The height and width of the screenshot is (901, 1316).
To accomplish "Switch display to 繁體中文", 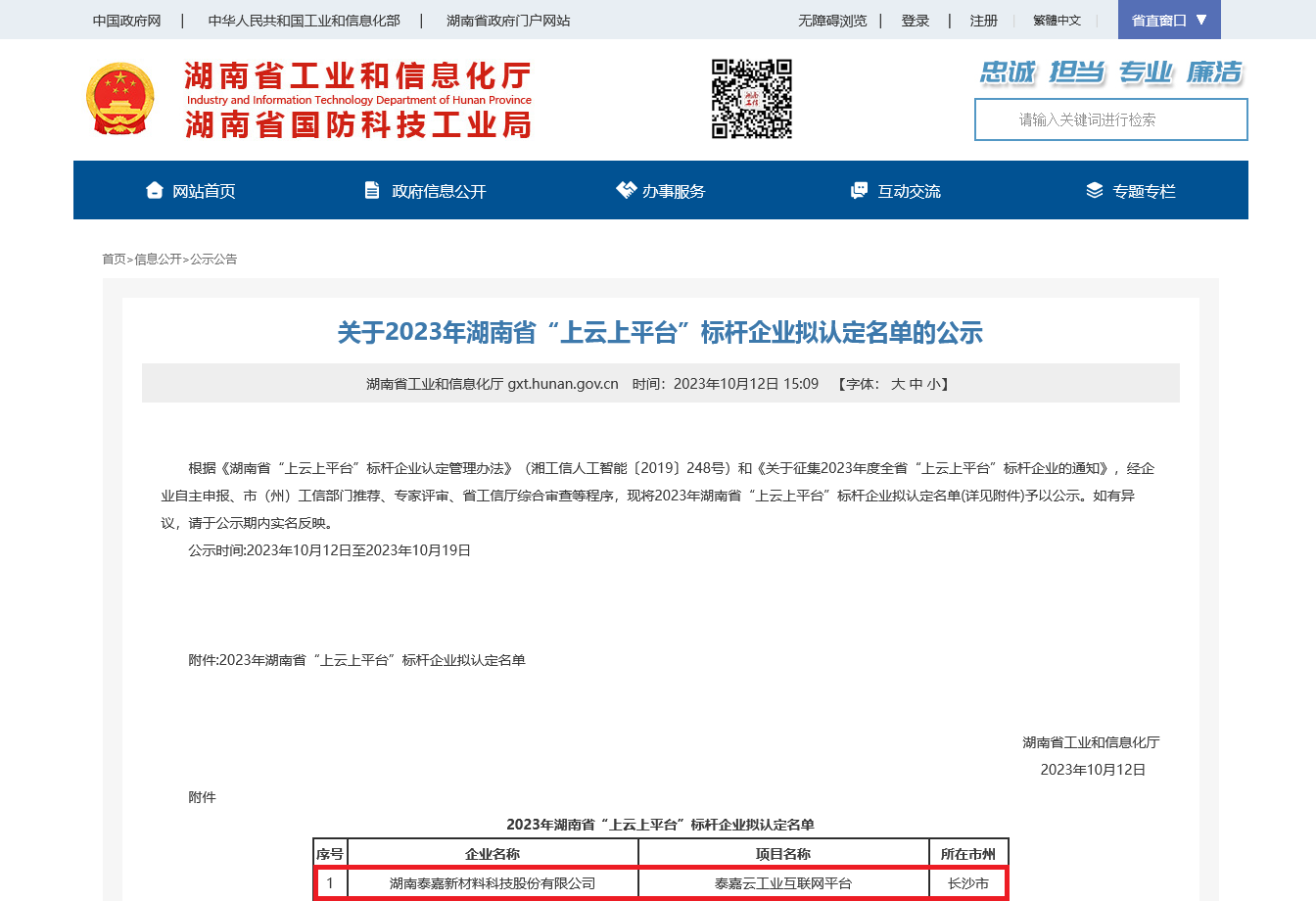I will pos(1057,20).
